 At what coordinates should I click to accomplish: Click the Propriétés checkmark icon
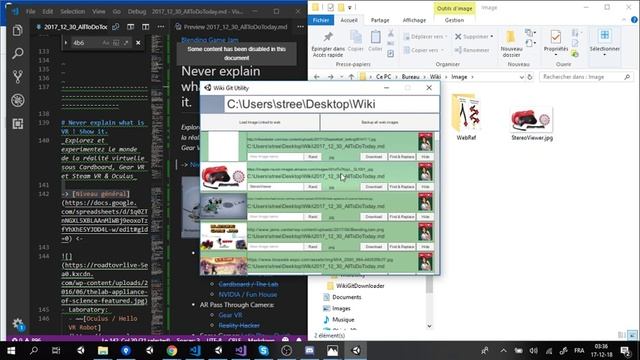pos(556,37)
